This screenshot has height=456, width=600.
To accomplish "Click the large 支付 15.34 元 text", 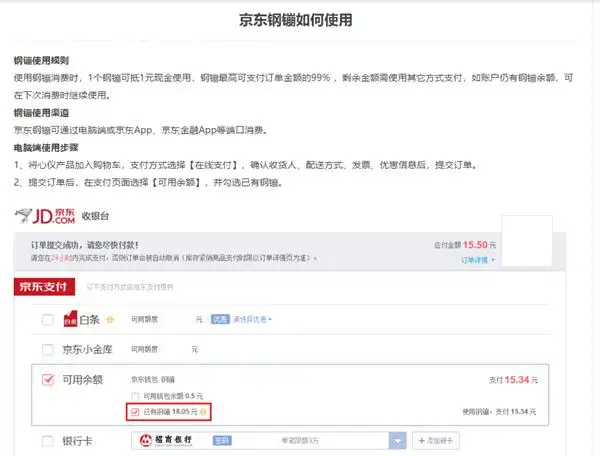I will 514,380.
